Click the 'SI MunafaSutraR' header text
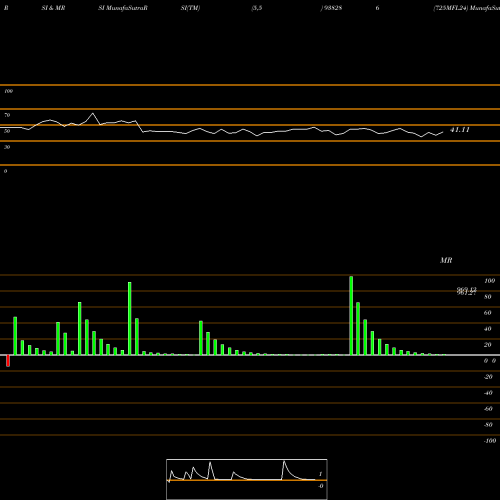This screenshot has height=500, width=500. (x=123, y=8)
